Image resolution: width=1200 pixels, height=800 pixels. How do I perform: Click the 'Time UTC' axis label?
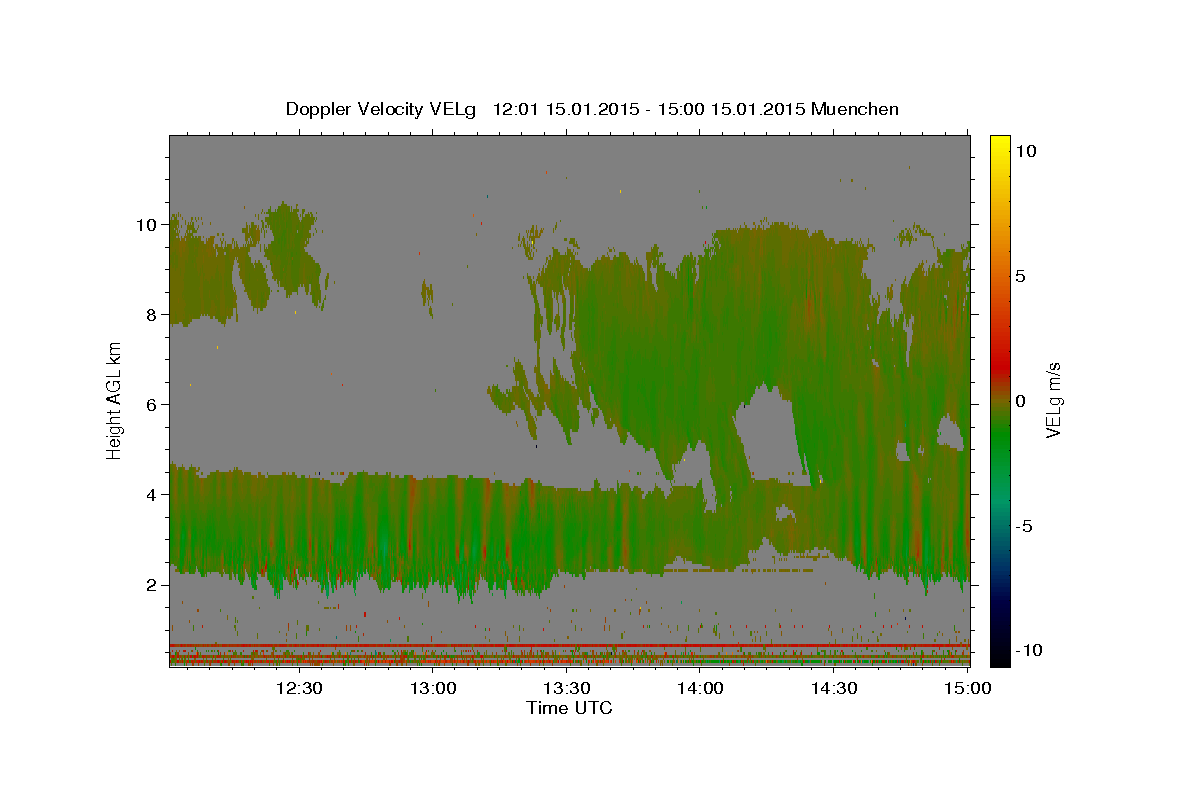click(x=569, y=708)
